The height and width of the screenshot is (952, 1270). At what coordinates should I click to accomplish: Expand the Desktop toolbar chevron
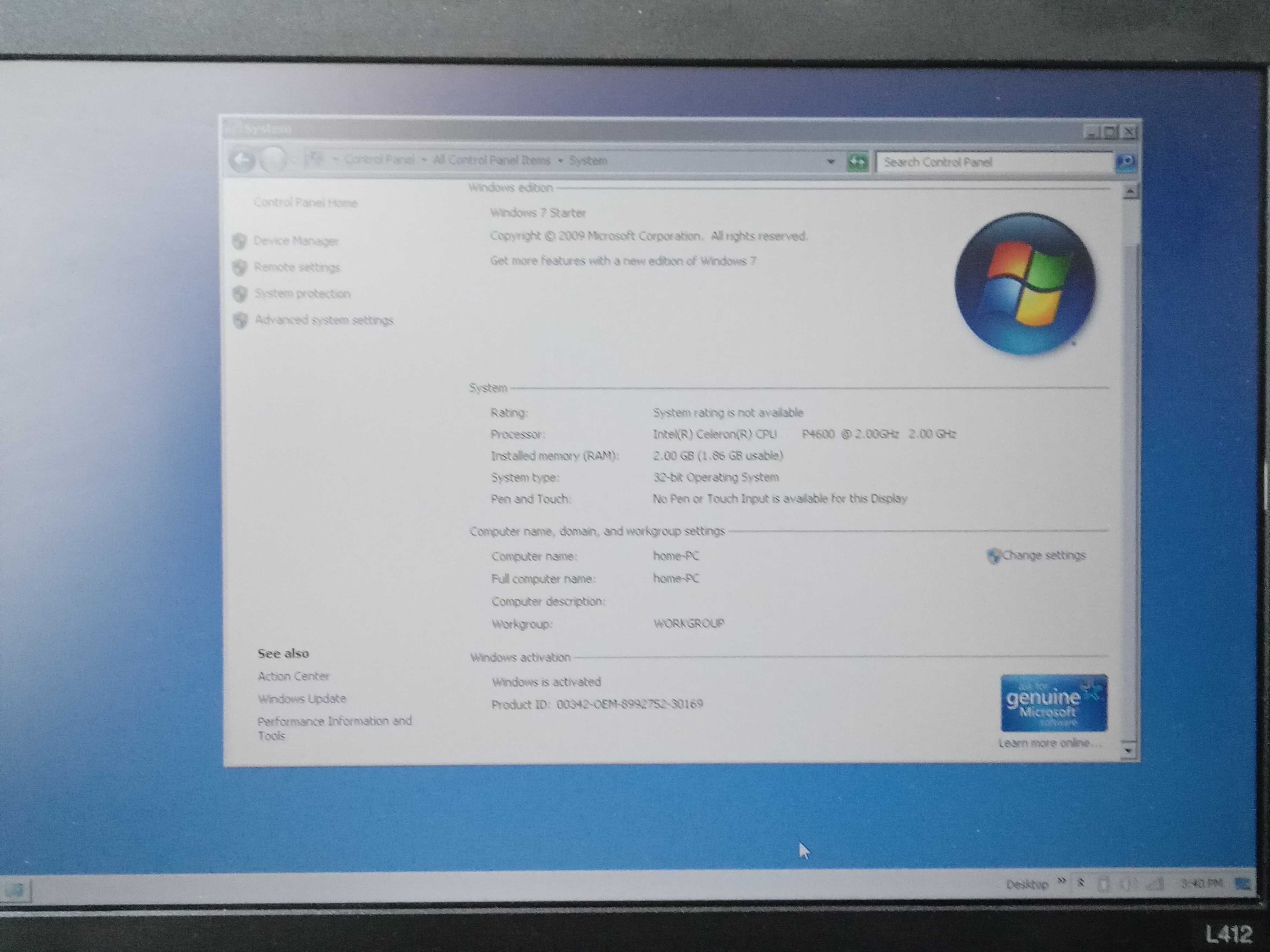pos(1061,881)
